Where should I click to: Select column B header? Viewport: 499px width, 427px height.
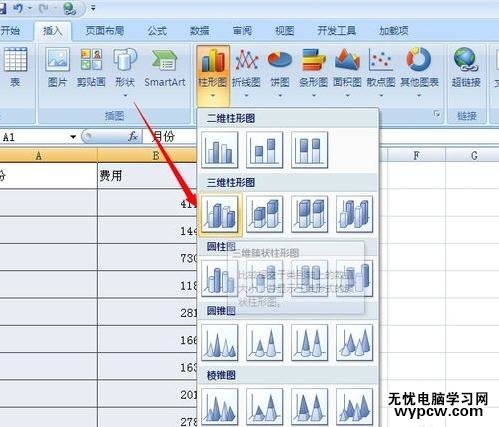147,155
